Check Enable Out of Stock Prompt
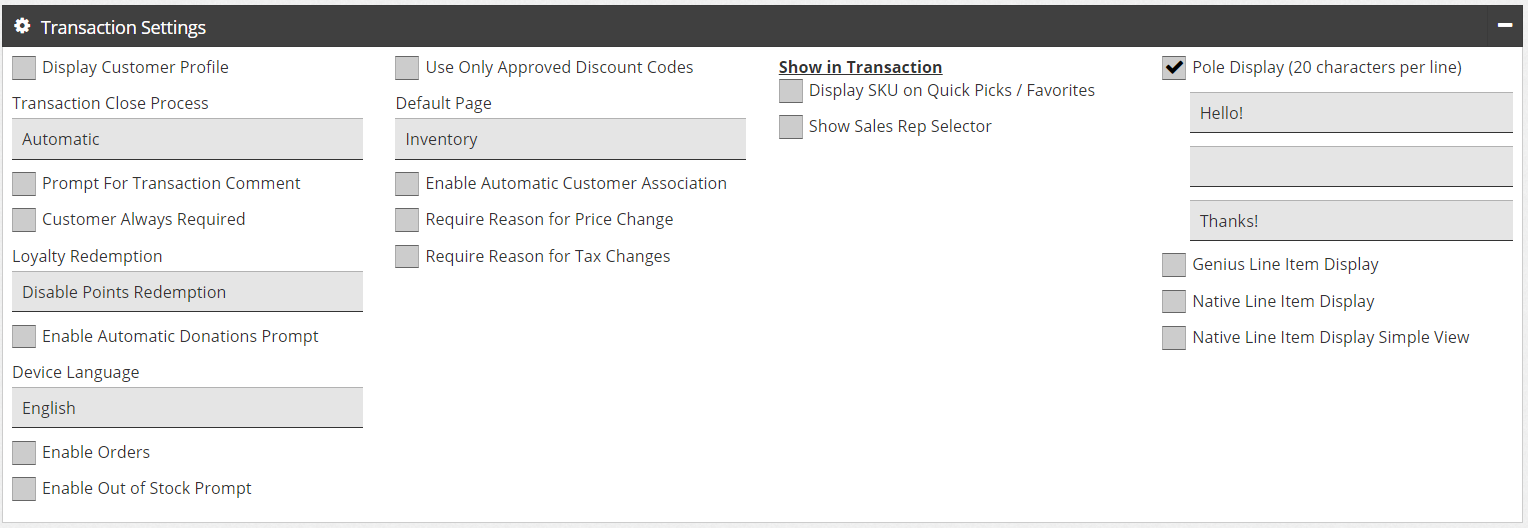The image size is (1528, 528). pyautogui.click(x=24, y=489)
